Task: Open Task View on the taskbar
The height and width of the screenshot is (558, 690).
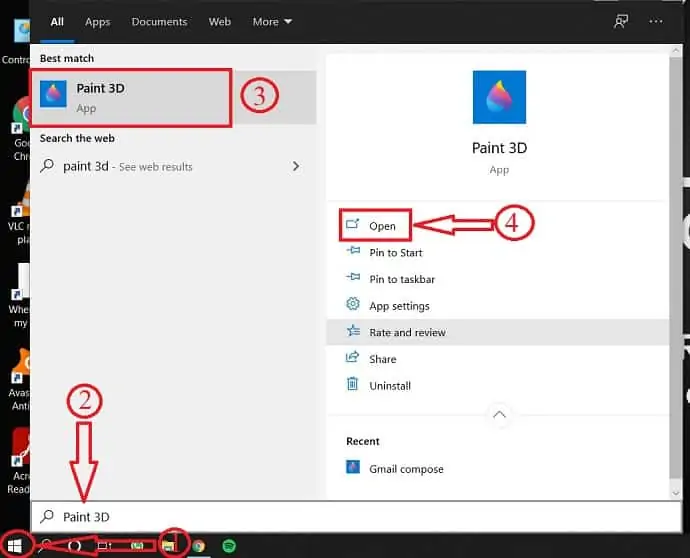Action: tap(105, 546)
